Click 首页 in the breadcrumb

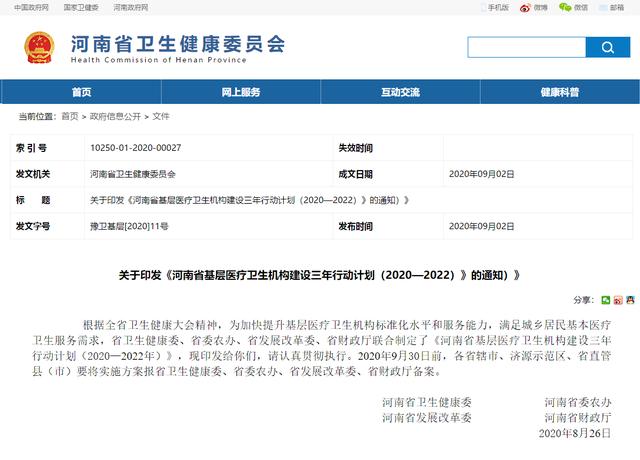pos(69,116)
